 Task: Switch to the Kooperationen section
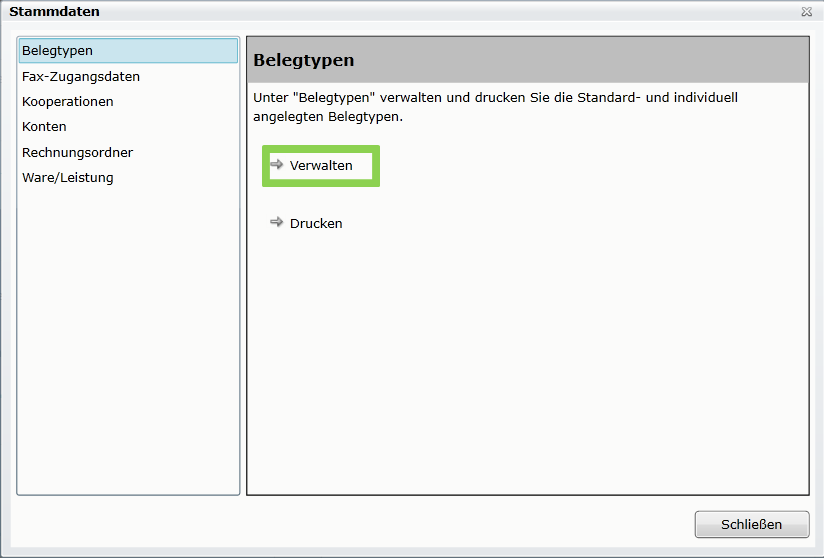coord(68,101)
